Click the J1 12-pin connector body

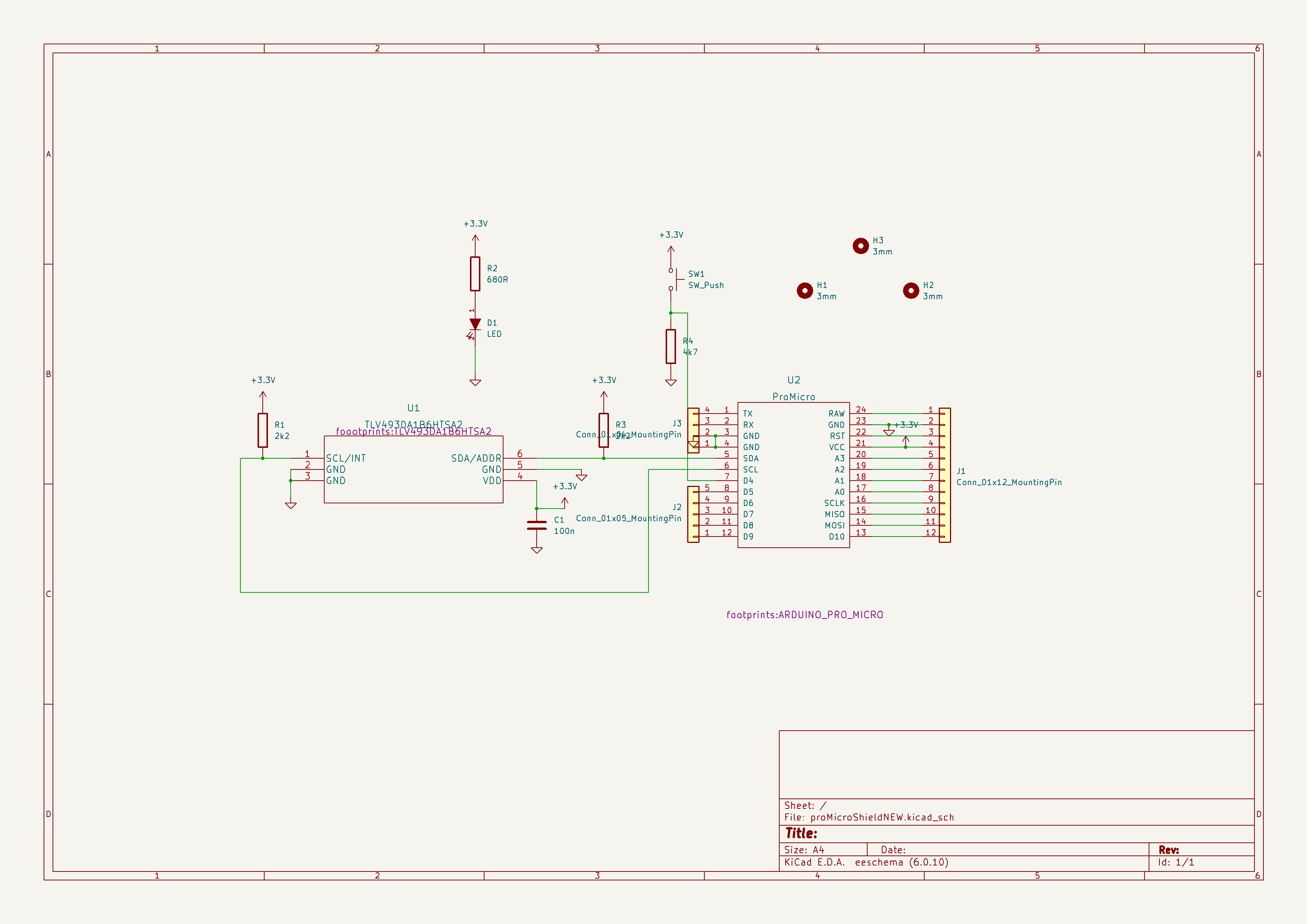coord(944,475)
